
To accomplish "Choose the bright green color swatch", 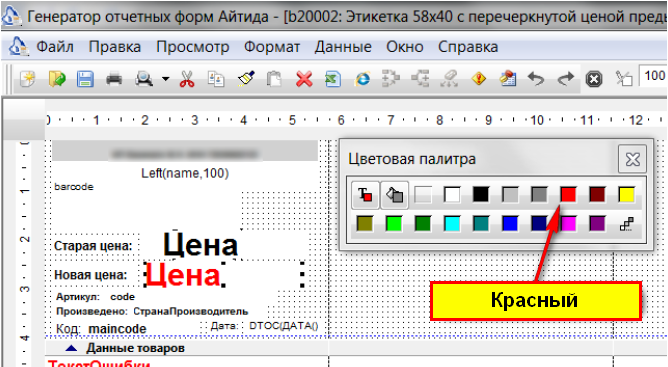I will pyautogui.click(x=394, y=224).
